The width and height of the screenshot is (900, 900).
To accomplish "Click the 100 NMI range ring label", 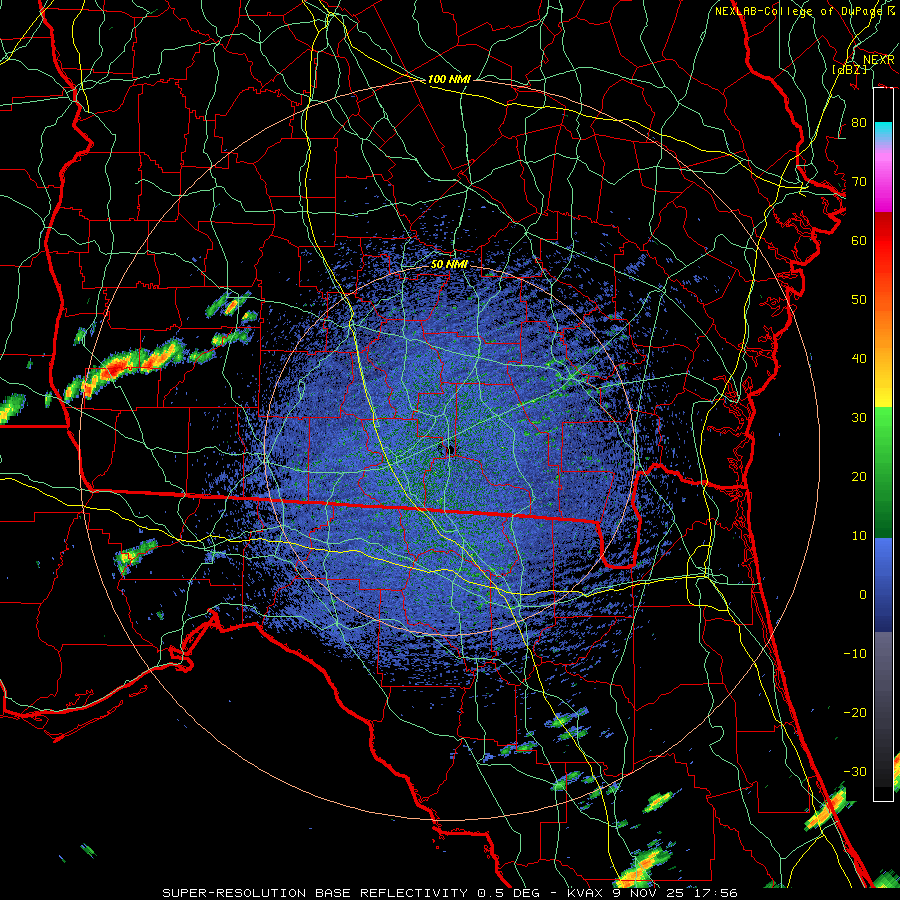I will [449, 79].
